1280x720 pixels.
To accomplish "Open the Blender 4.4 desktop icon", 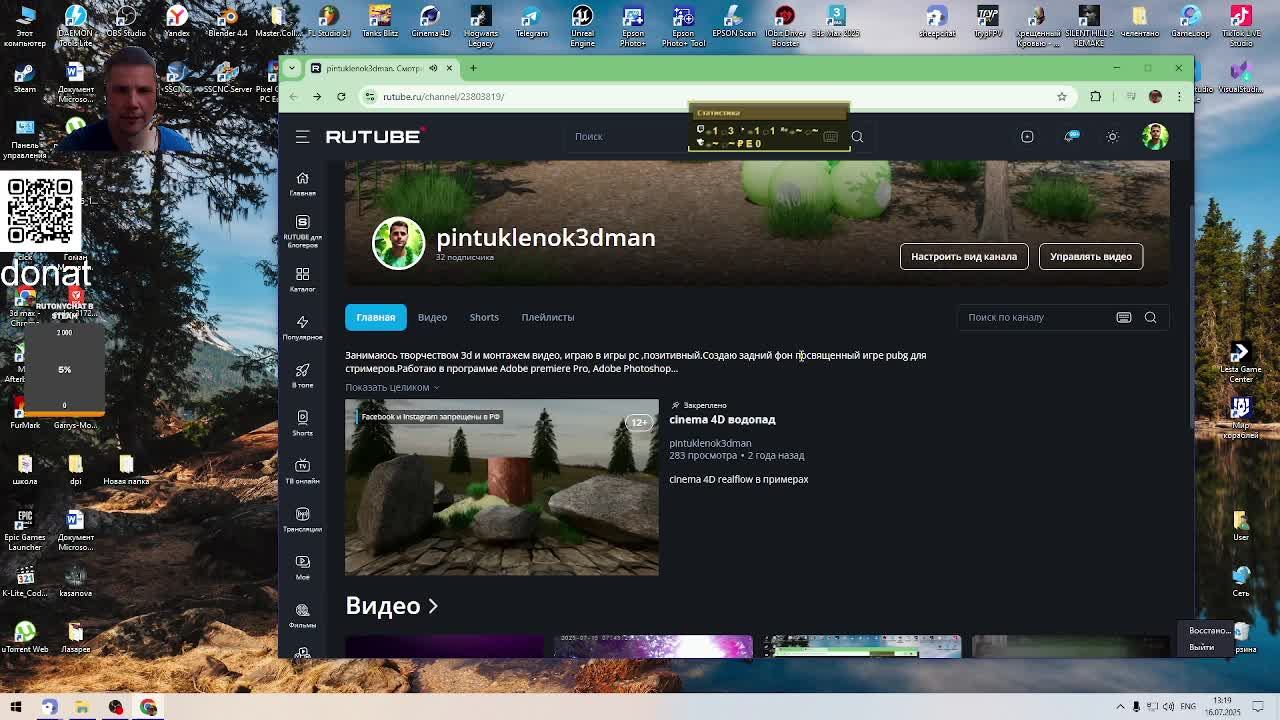I will (x=227, y=21).
